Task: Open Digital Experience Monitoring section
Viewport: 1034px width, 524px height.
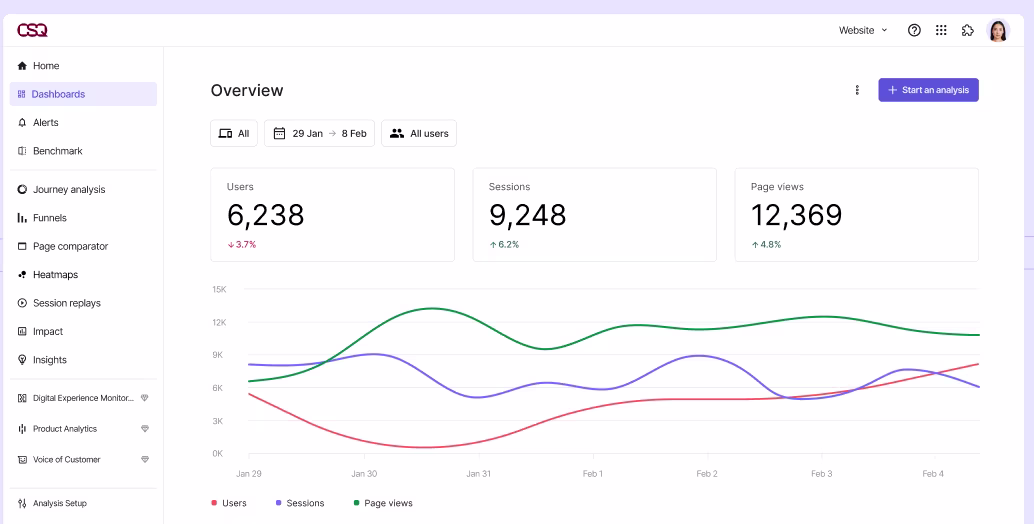Action: point(83,398)
